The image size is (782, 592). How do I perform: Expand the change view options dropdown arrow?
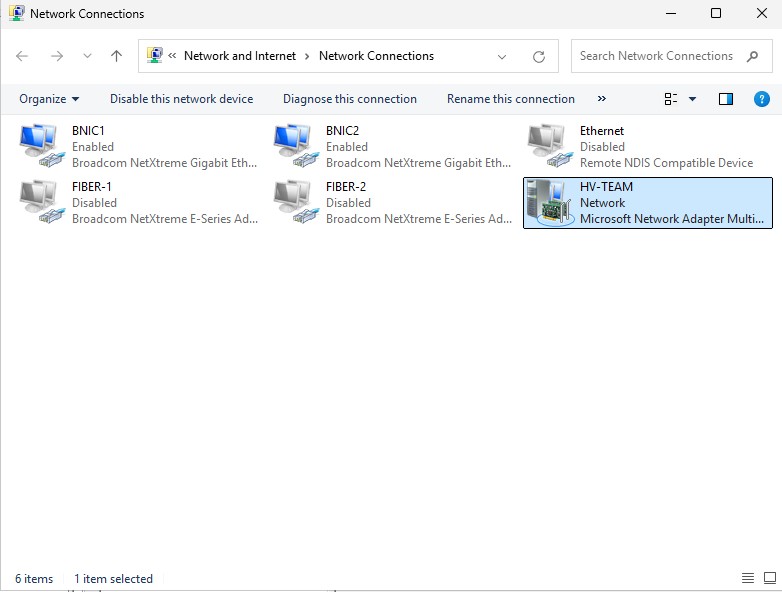[692, 99]
